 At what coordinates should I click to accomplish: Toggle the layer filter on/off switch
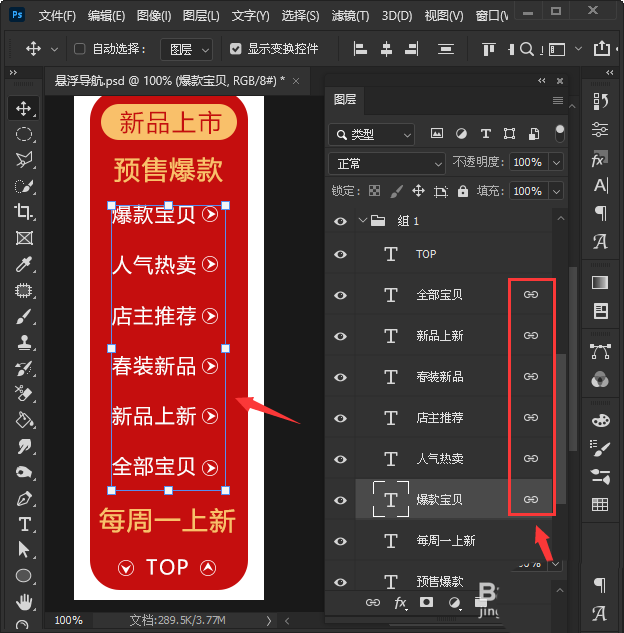tap(559, 134)
